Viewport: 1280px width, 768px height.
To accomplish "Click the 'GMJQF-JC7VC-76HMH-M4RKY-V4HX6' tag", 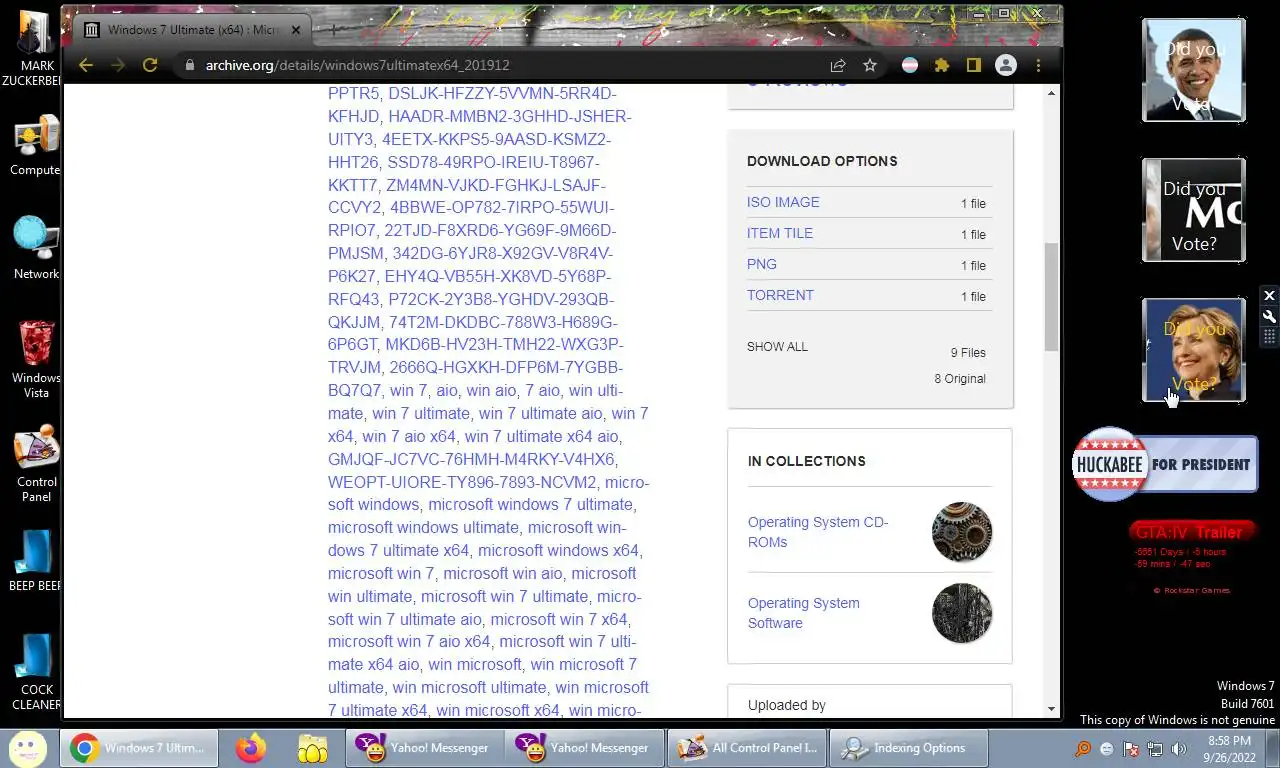I will point(471,459).
